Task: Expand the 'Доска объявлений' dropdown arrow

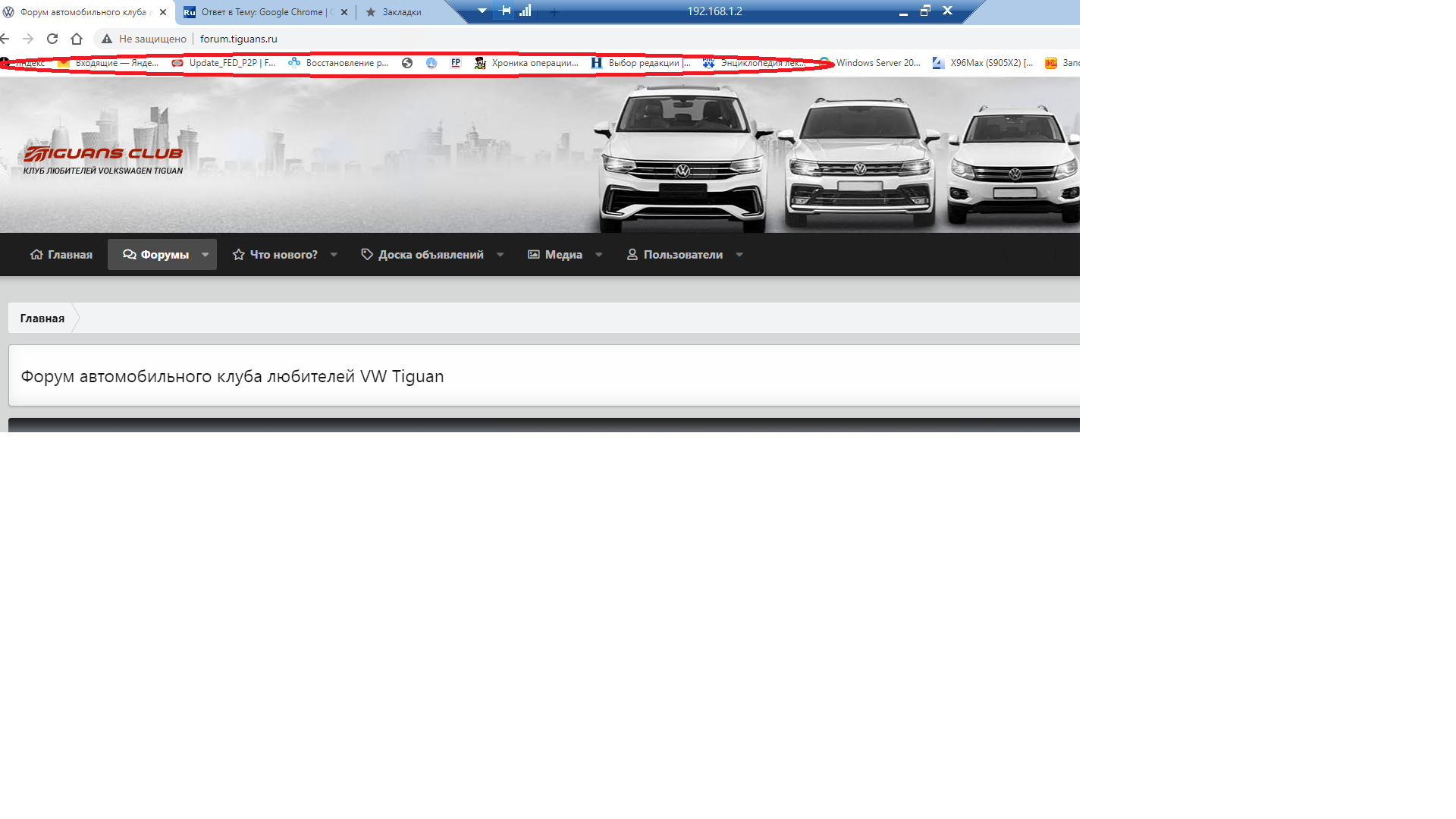Action: (x=500, y=255)
